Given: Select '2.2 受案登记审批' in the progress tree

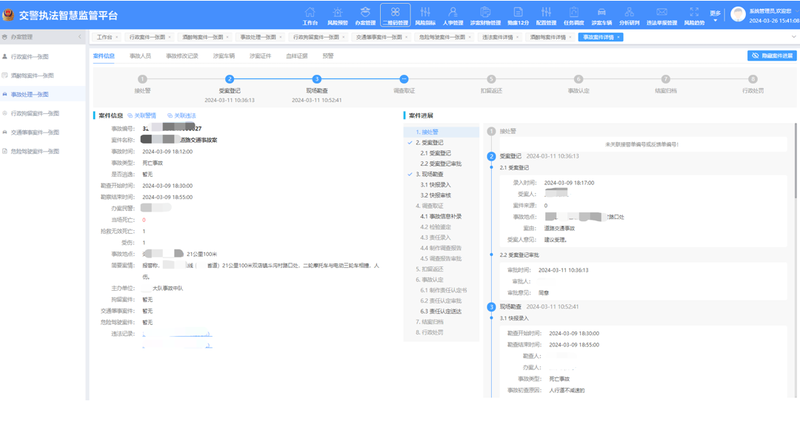Looking at the screenshot, I should click(442, 164).
